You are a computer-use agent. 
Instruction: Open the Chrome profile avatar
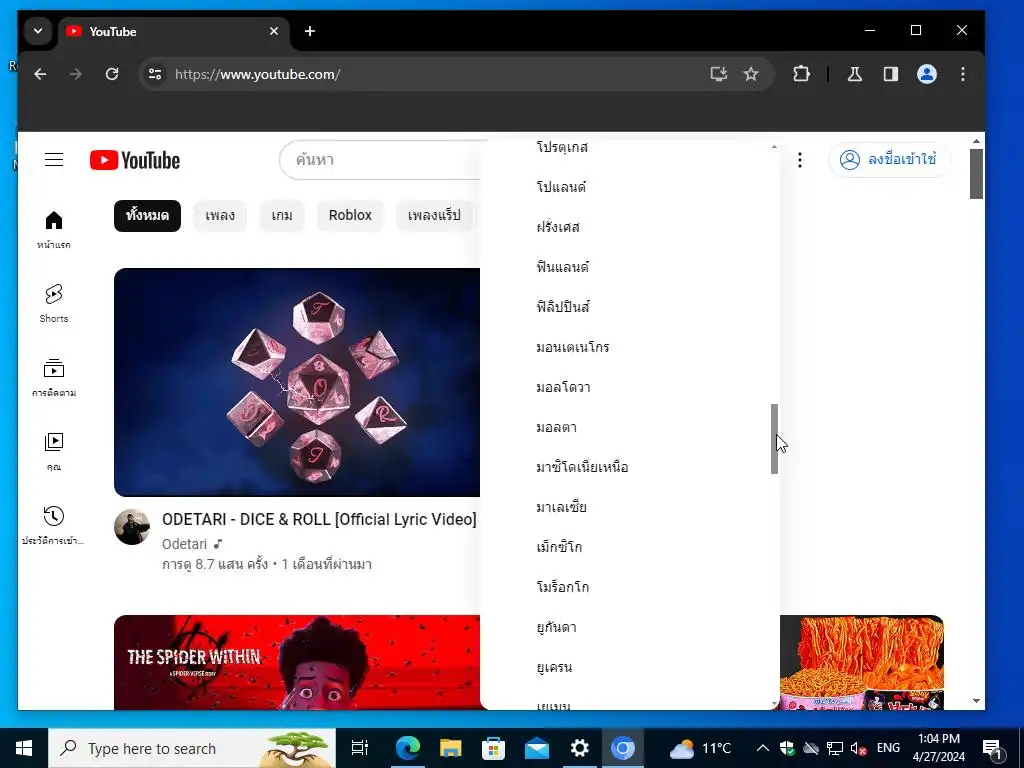point(927,74)
